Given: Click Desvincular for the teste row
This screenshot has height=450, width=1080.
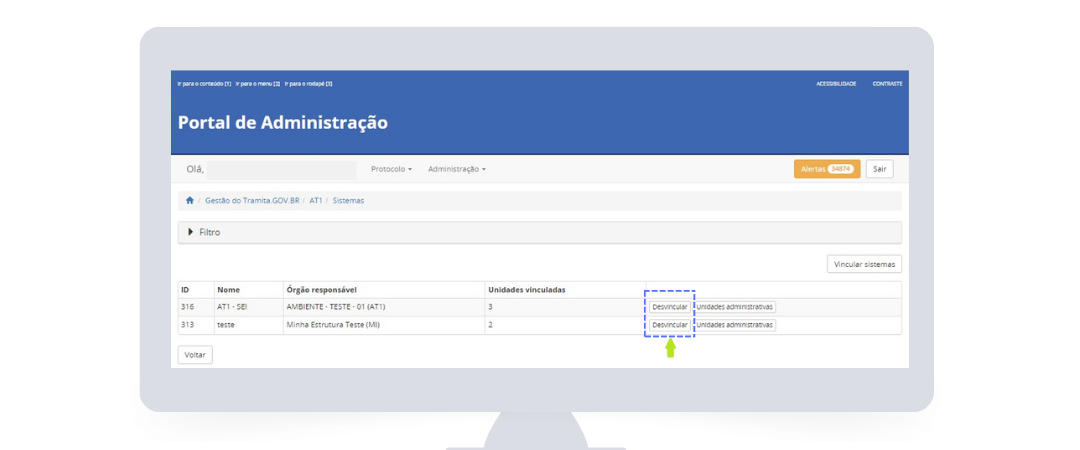Looking at the screenshot, I should tap(669, 325).
